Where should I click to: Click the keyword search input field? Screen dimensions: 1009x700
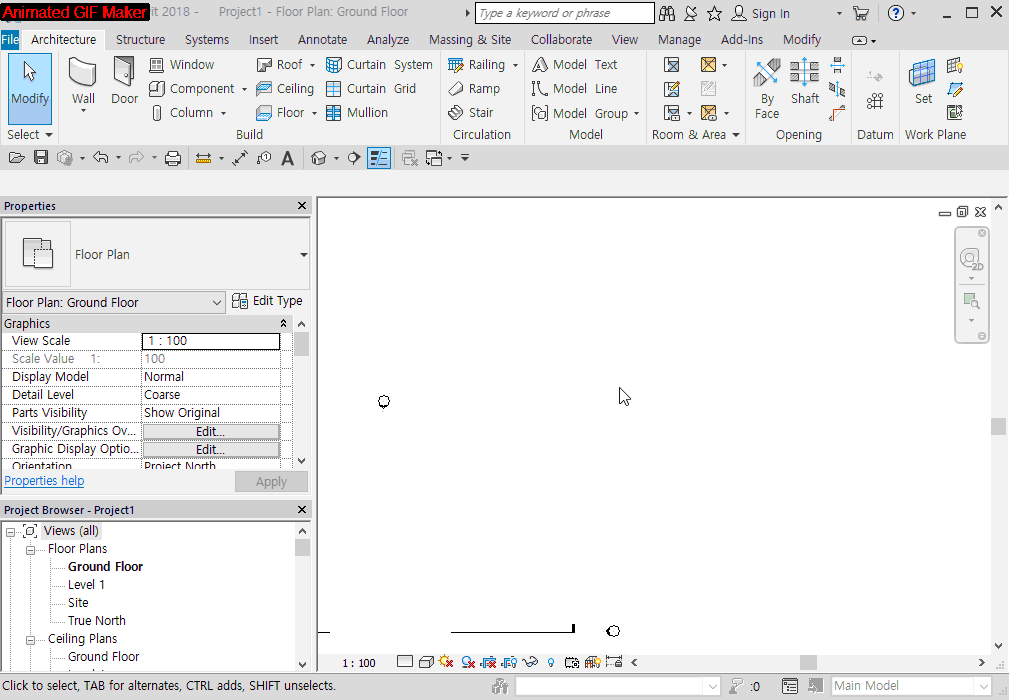coord(564,13)
